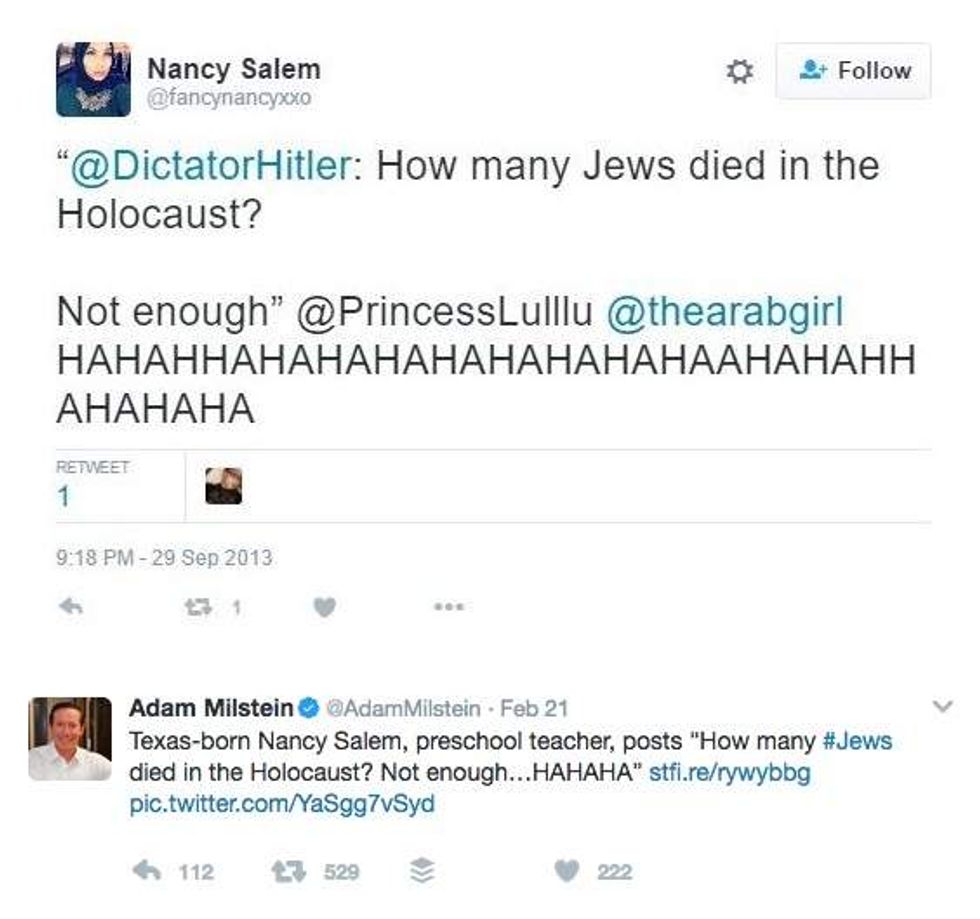Click the verified badge next to Adam Milstein
Viewport: 980px width, 919px height.
310,709
